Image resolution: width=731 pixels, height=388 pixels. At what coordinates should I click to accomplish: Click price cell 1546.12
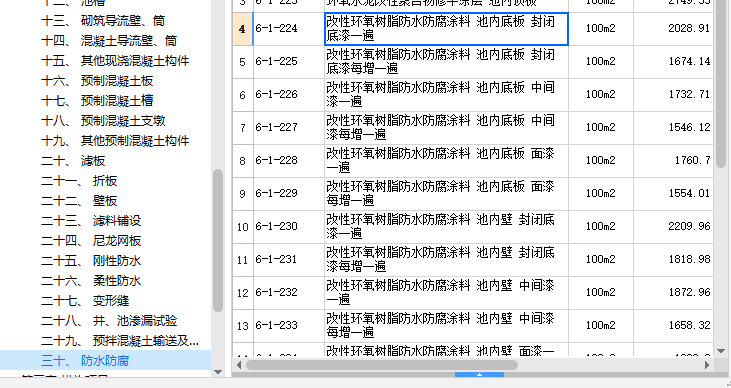(673, 128)
